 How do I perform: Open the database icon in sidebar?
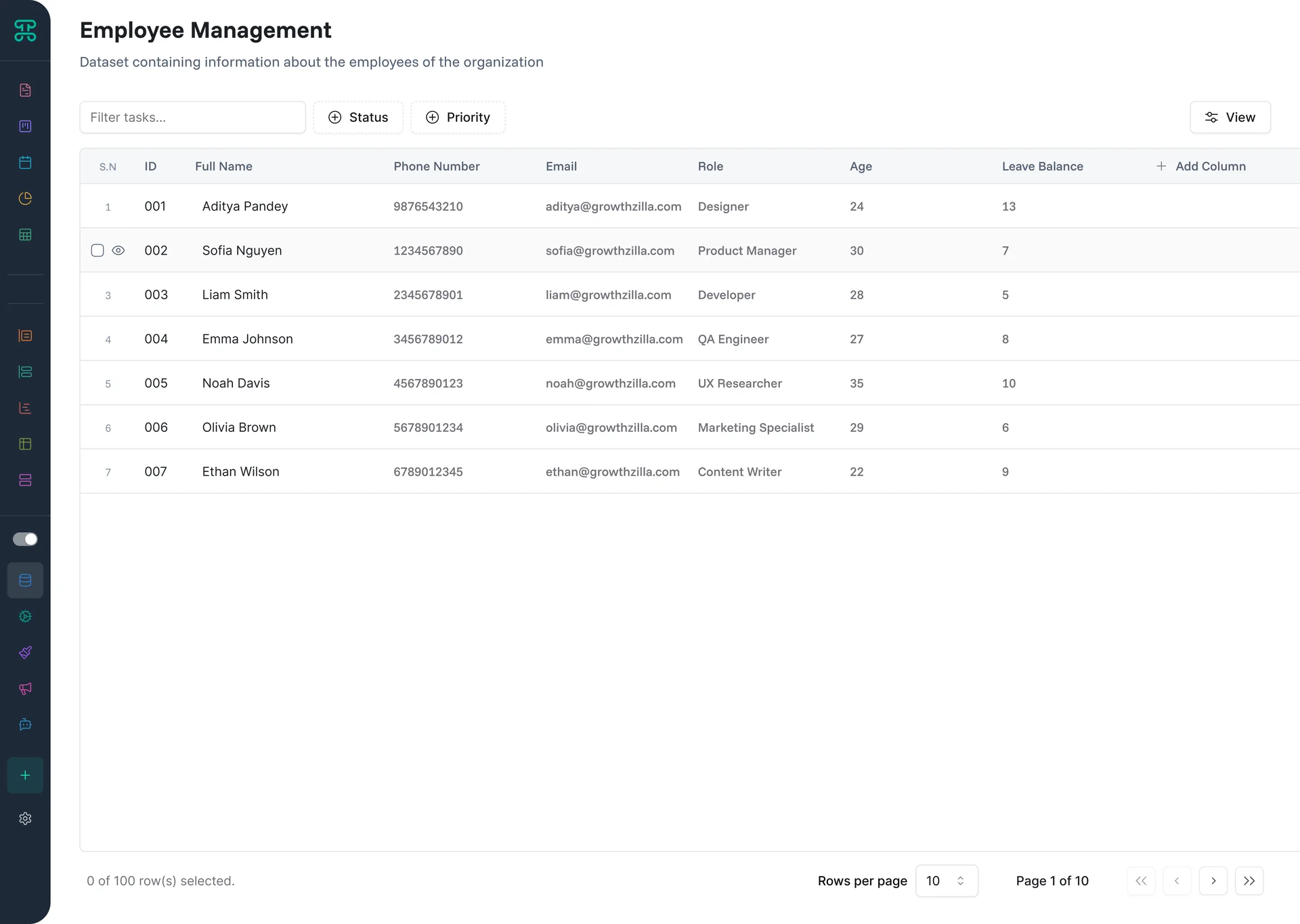pyautogui.click(x=25, y=580)
